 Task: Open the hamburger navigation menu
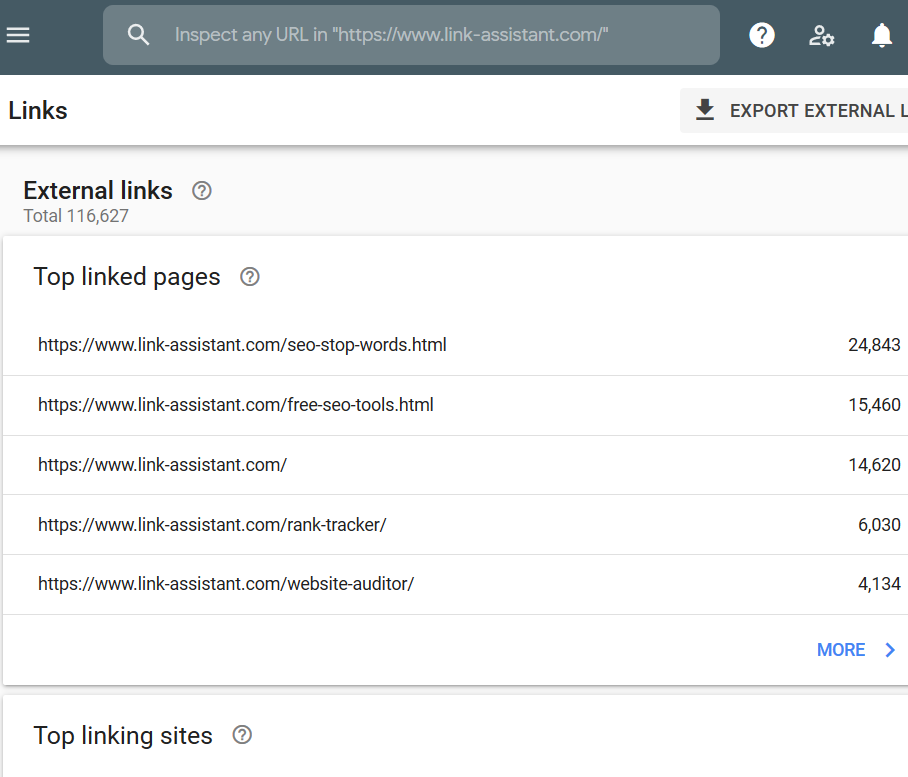[x=18, y=35]
